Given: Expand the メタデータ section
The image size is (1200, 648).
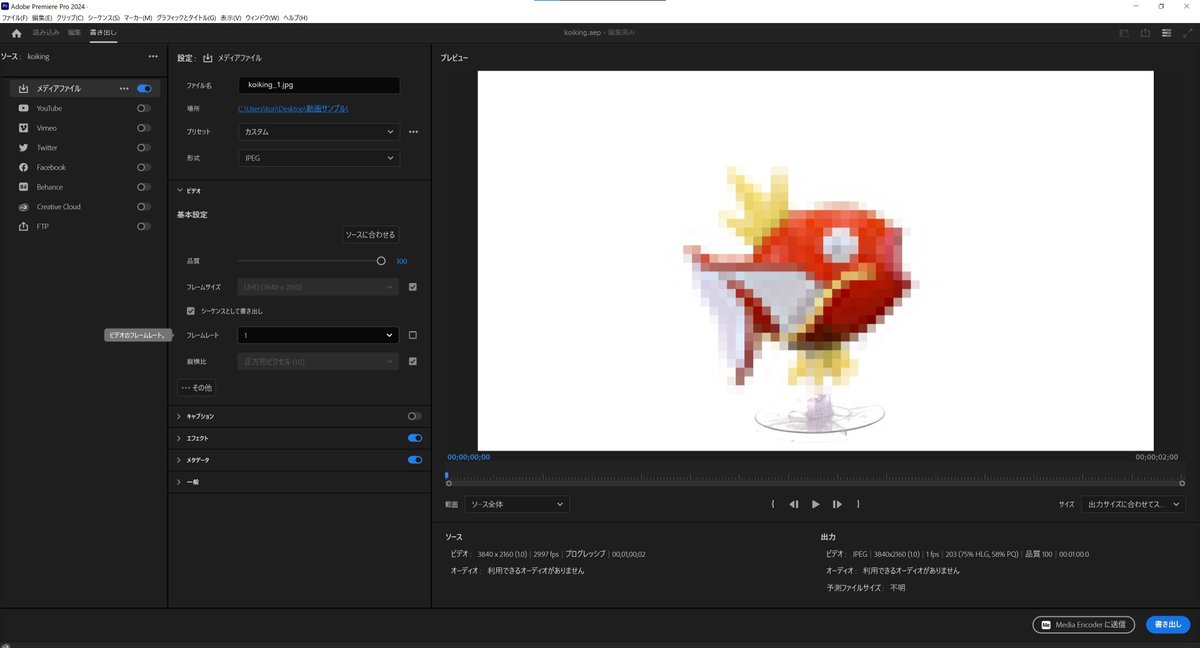Looking at the screenshot, I should coord(179,460).
